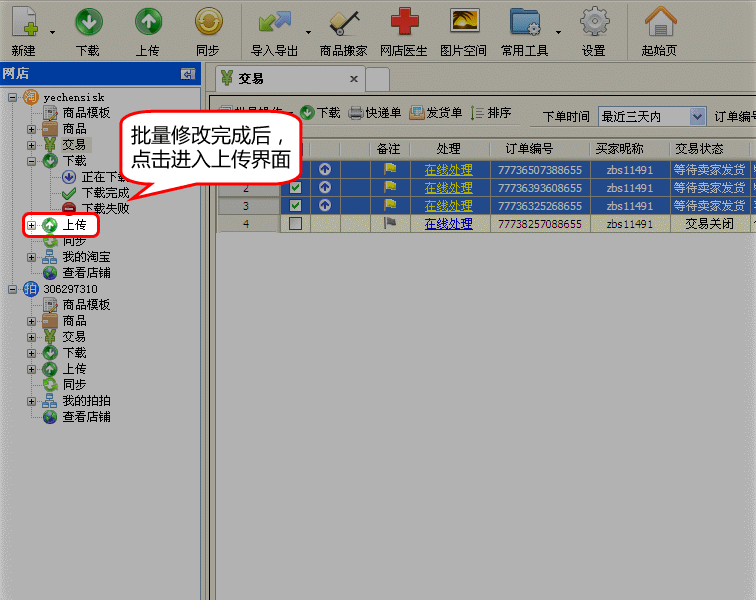Image resolution: width=756 pixels, height=600 pixels.
Task: Click the 上传 upload icon in top toolbar
Action: (x=148, y=22)
